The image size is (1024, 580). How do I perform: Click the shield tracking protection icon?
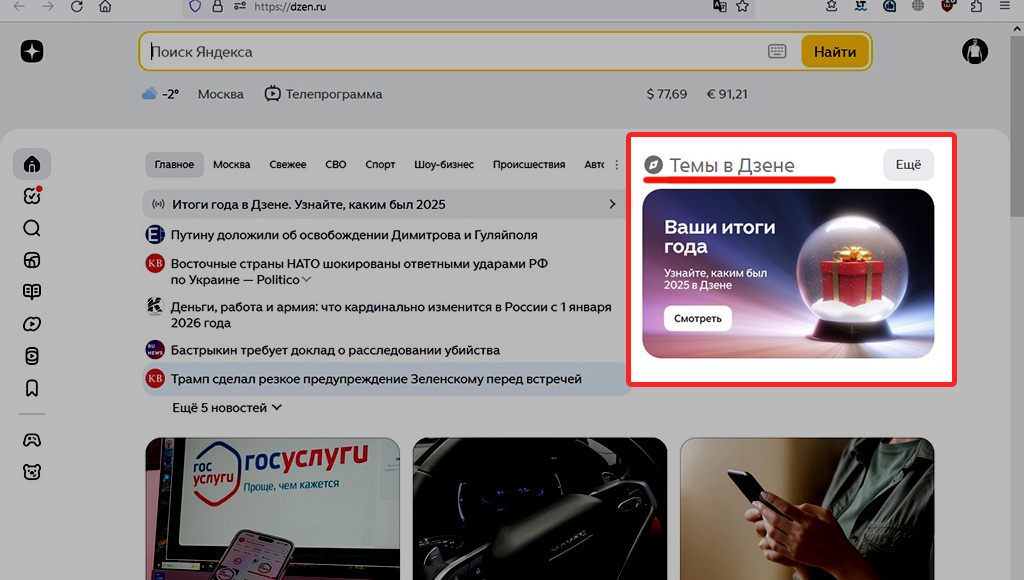(x=195, y=7)
